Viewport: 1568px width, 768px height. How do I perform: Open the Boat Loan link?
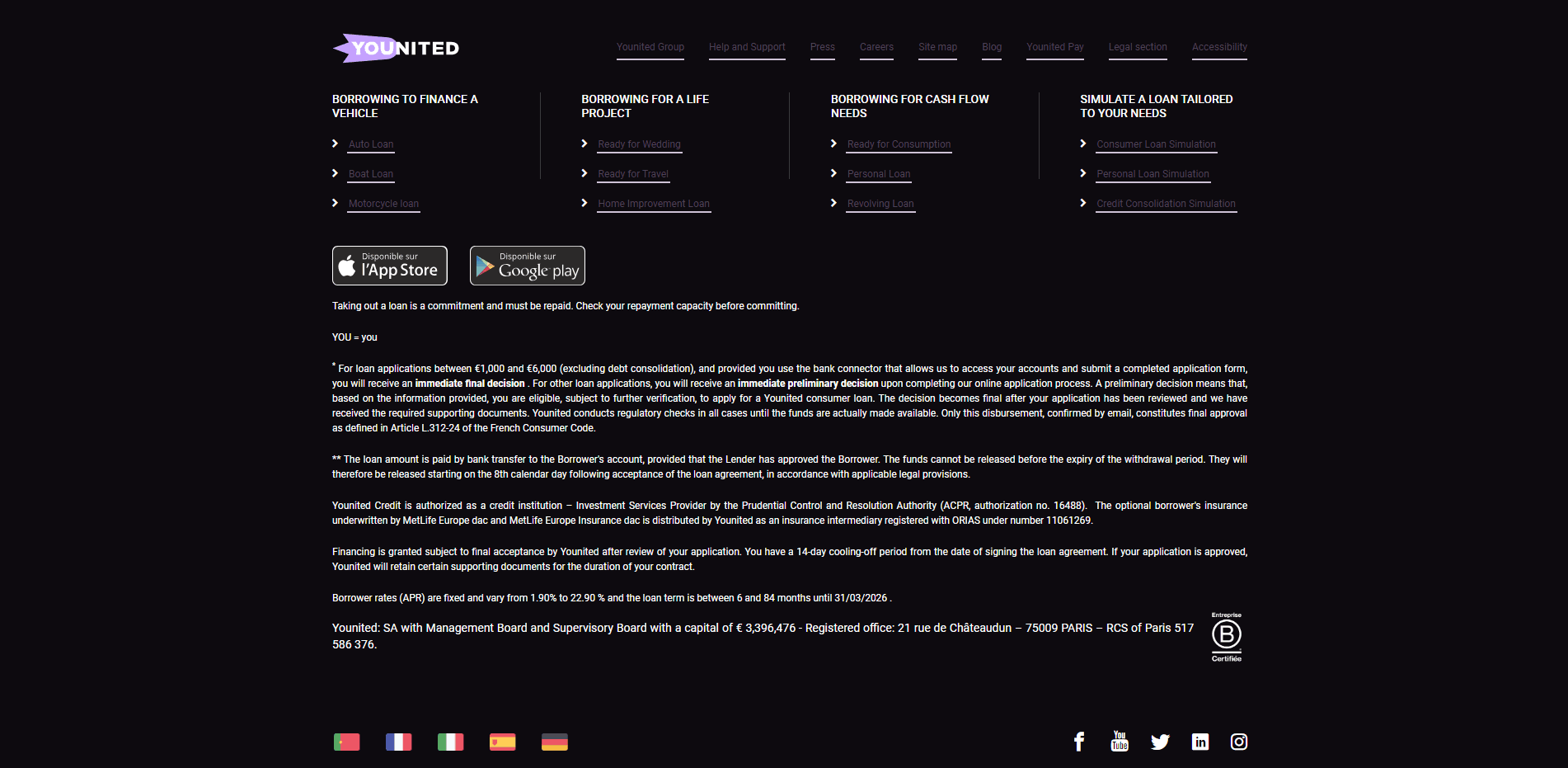tap(371, 174)
